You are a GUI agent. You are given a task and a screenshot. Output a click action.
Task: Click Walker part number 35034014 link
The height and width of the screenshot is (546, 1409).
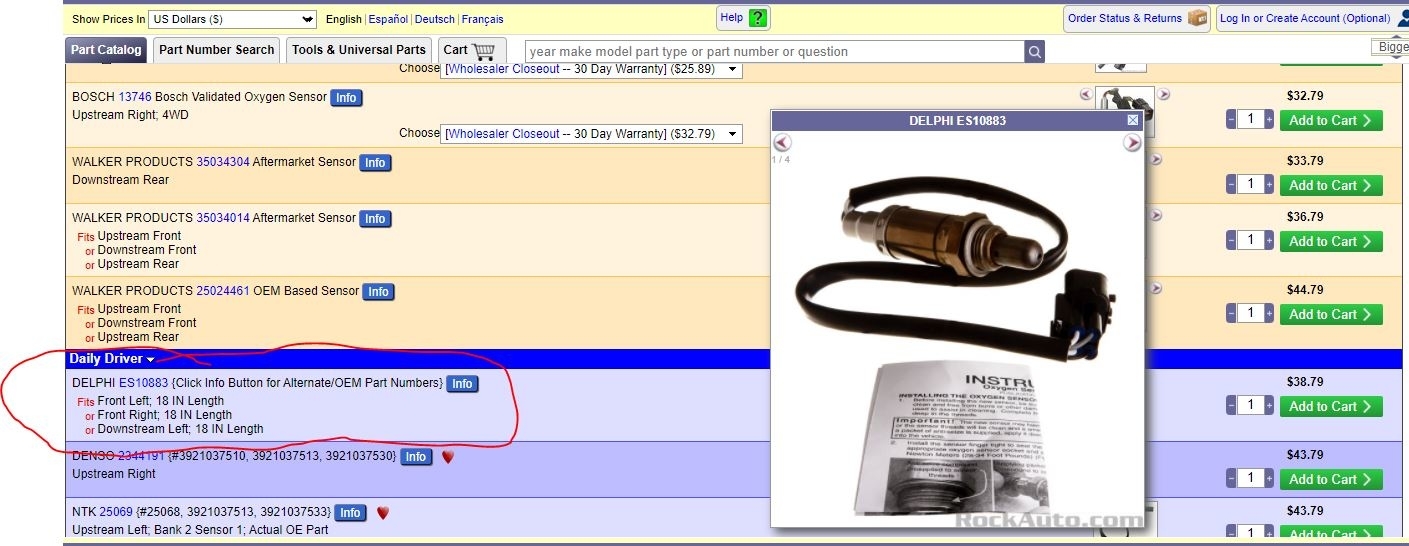click(x=223, y=217)
